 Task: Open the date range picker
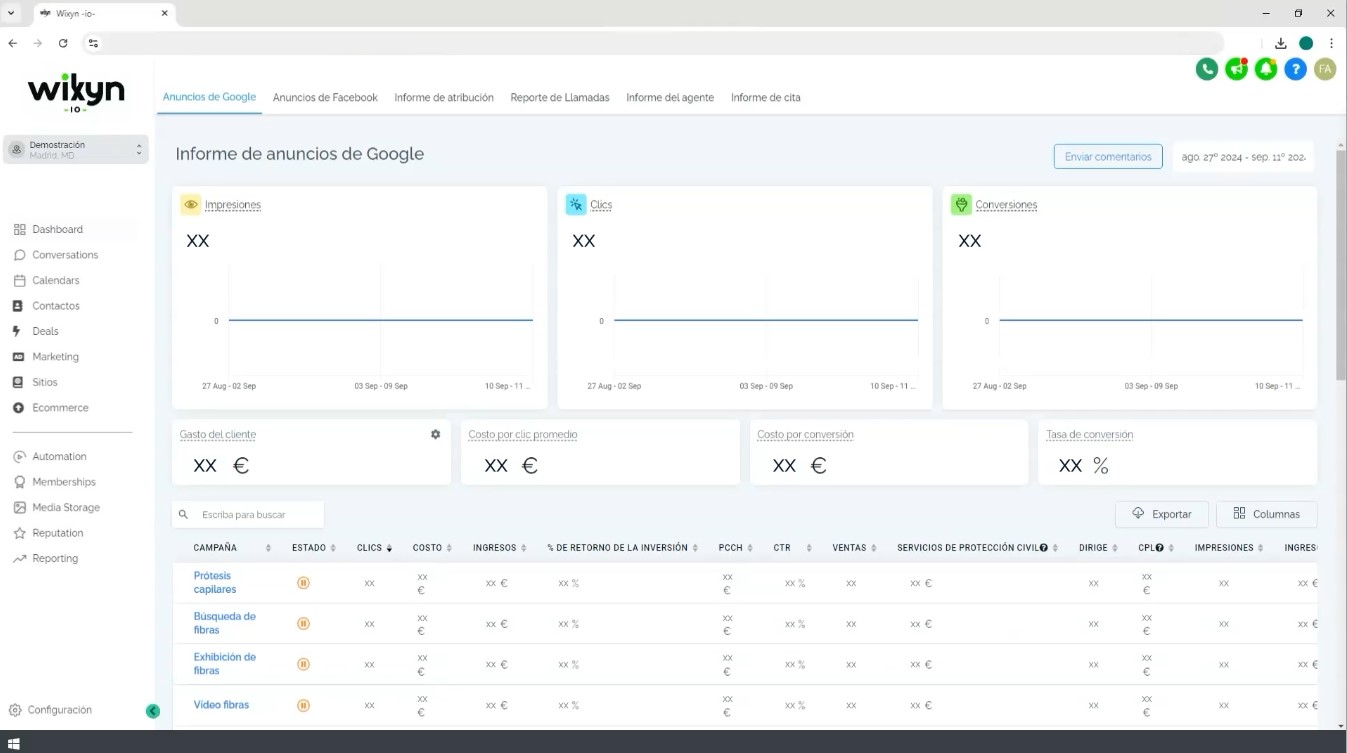coord(1243,157)
